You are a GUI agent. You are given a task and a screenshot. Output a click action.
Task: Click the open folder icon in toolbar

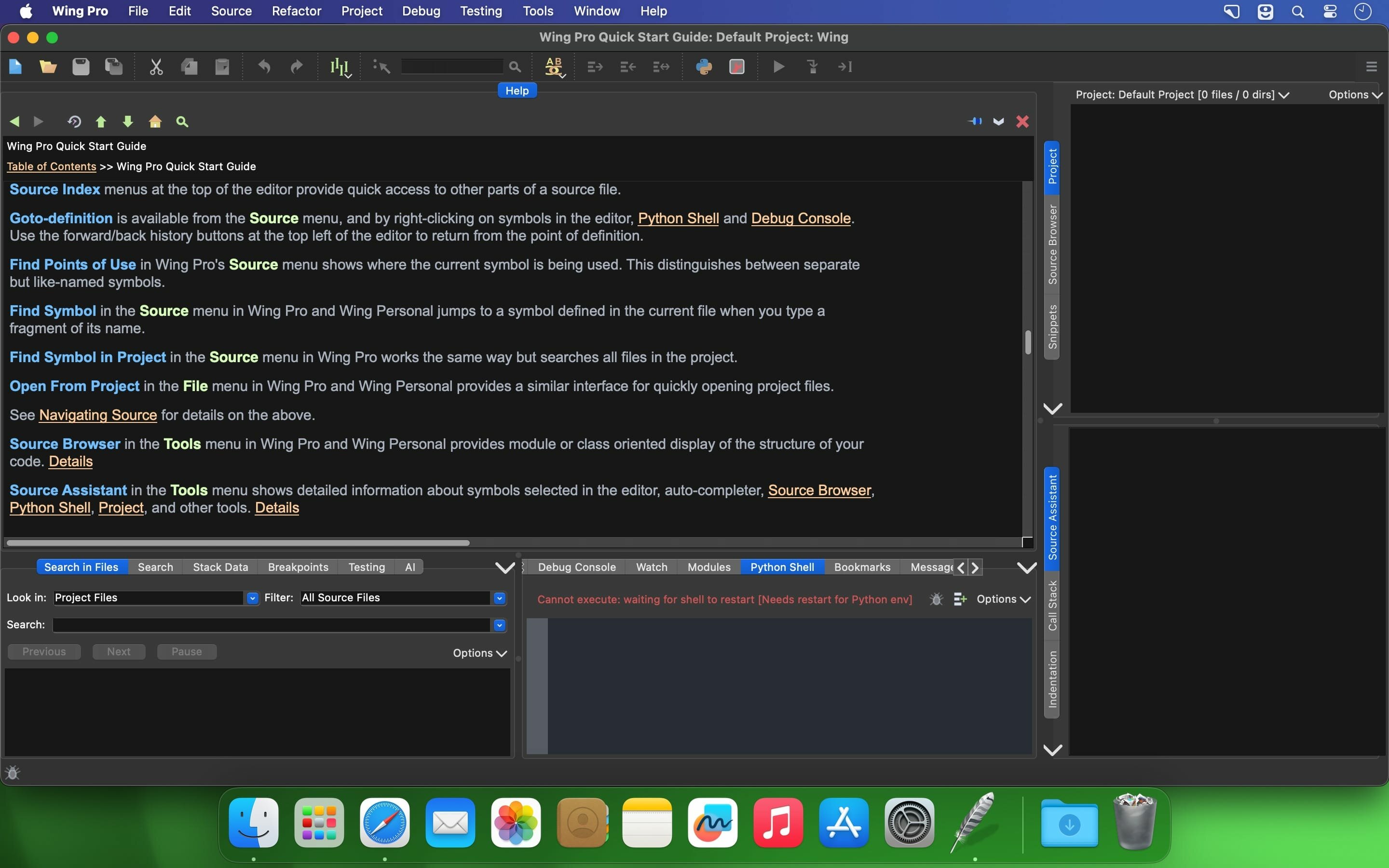coord(48,67)
